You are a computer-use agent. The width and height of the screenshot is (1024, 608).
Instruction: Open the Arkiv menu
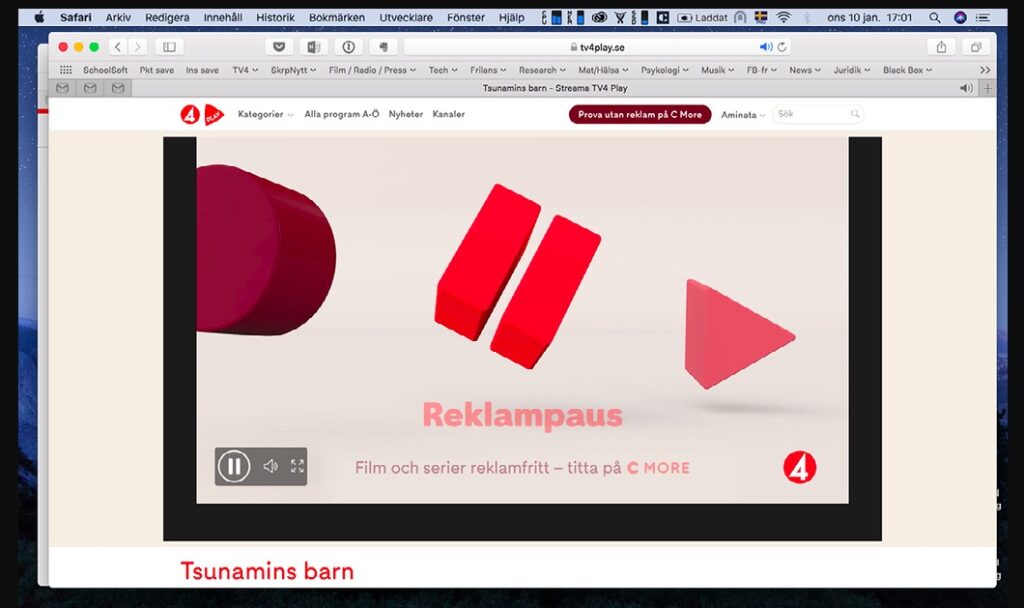tap(118, 18)
